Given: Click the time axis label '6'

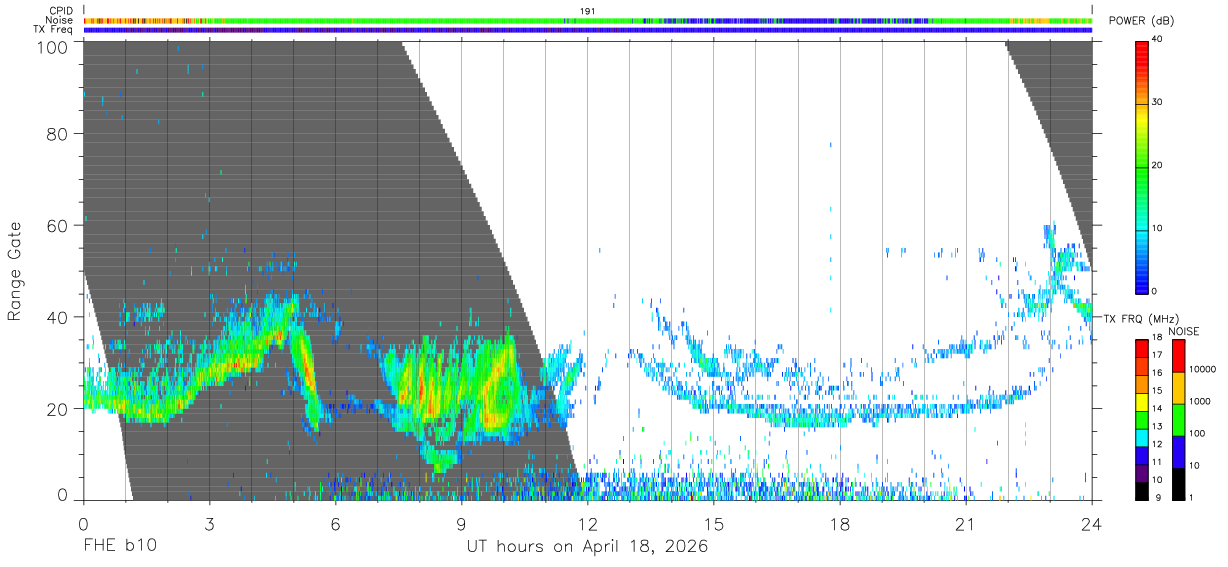Looking at the screenshot, I should [335, 523].
